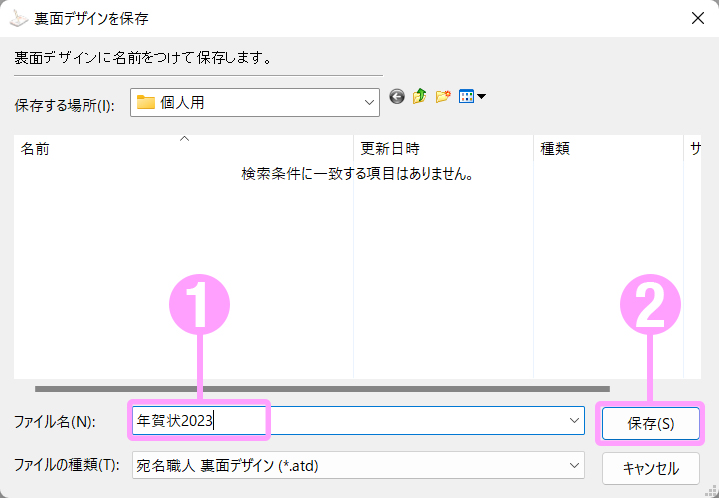Image resolution: width=719 pixels, height=498 pixels.
Task: Close the 裏面デザインを保存 dialog
Action: point(696,18)
